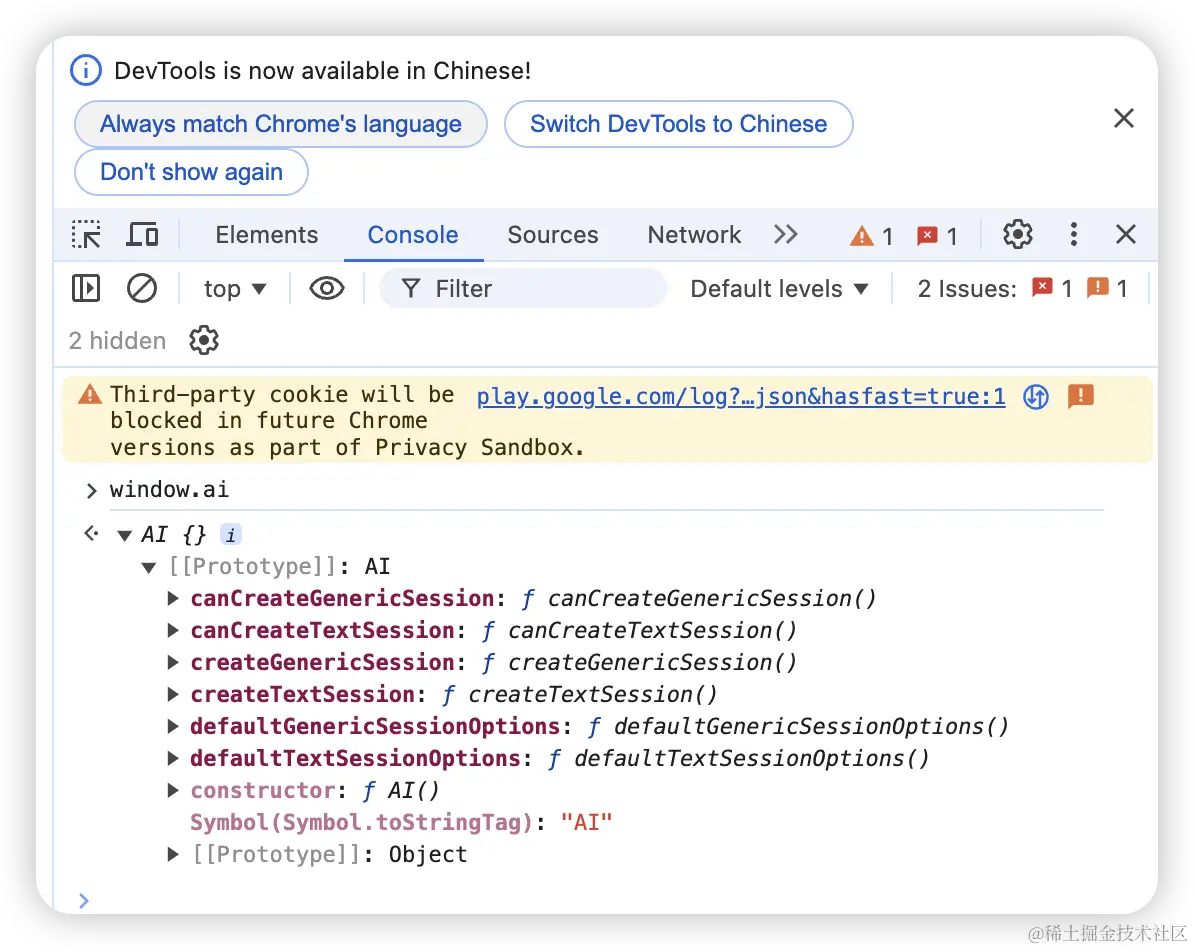
Task: Click the network request icon beside the cookie link
Action: coord(1036,397)
